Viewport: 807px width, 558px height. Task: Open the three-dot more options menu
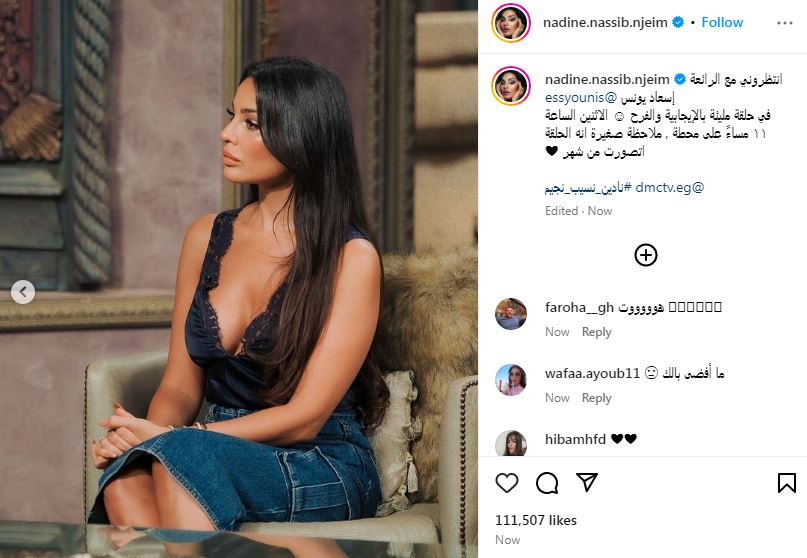click(784, 23)
